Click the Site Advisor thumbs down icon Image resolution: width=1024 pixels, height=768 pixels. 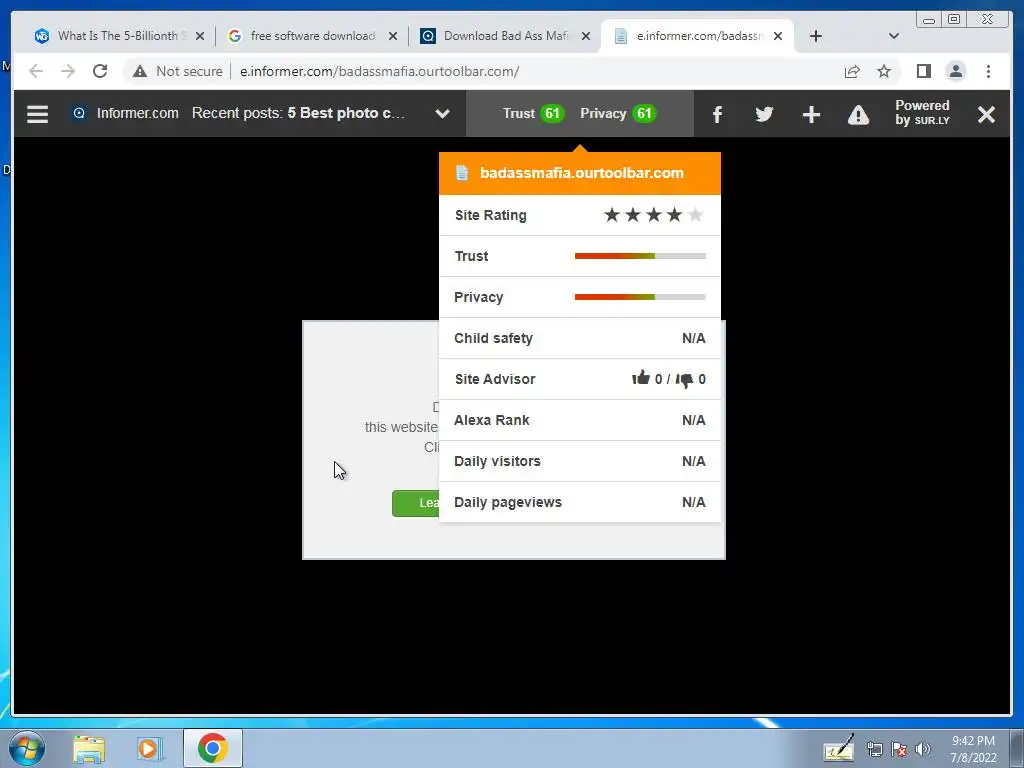click(x=684, y=379)
